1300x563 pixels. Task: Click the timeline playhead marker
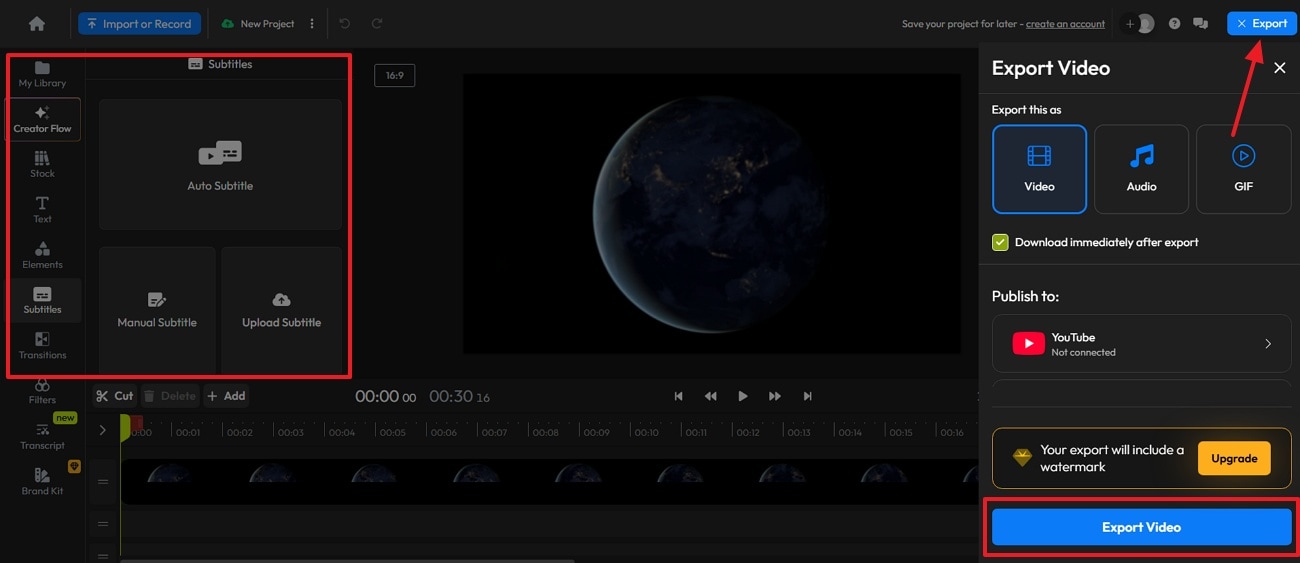click(x=125, y=428)
